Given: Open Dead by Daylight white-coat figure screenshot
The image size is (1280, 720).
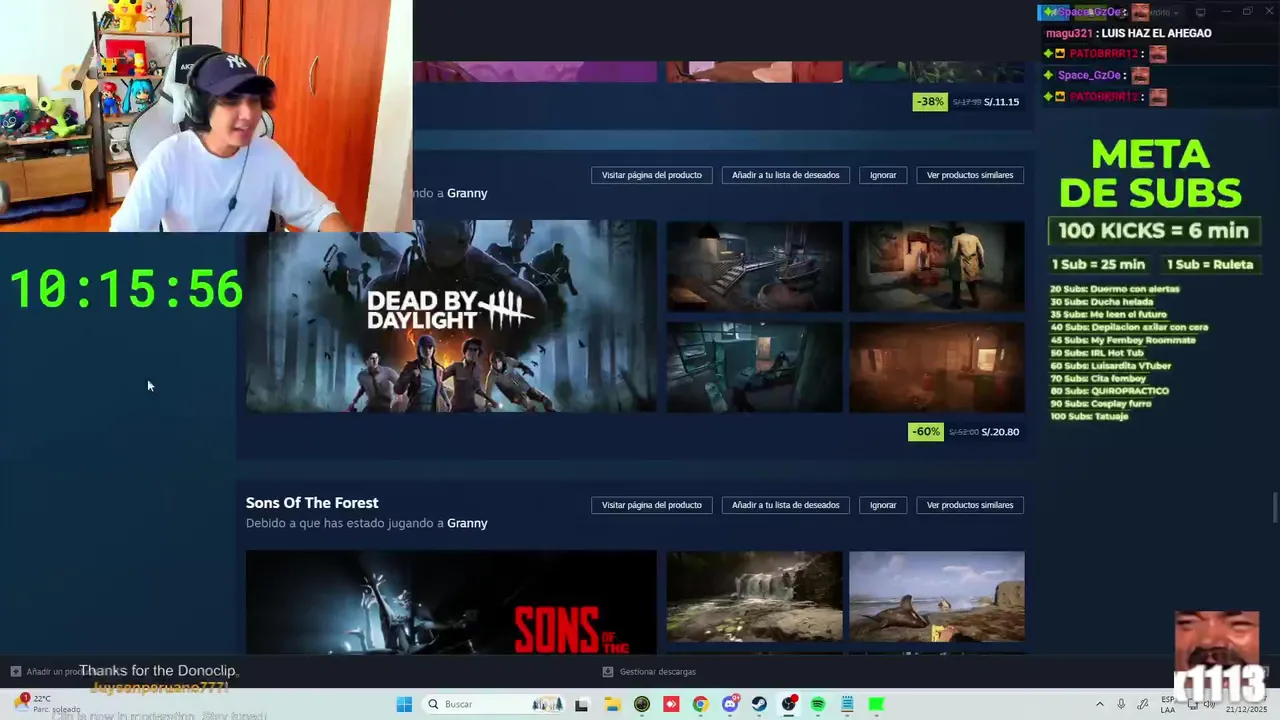Looking at the screenshot, I should pyautogui.click(x=937, y=266).
